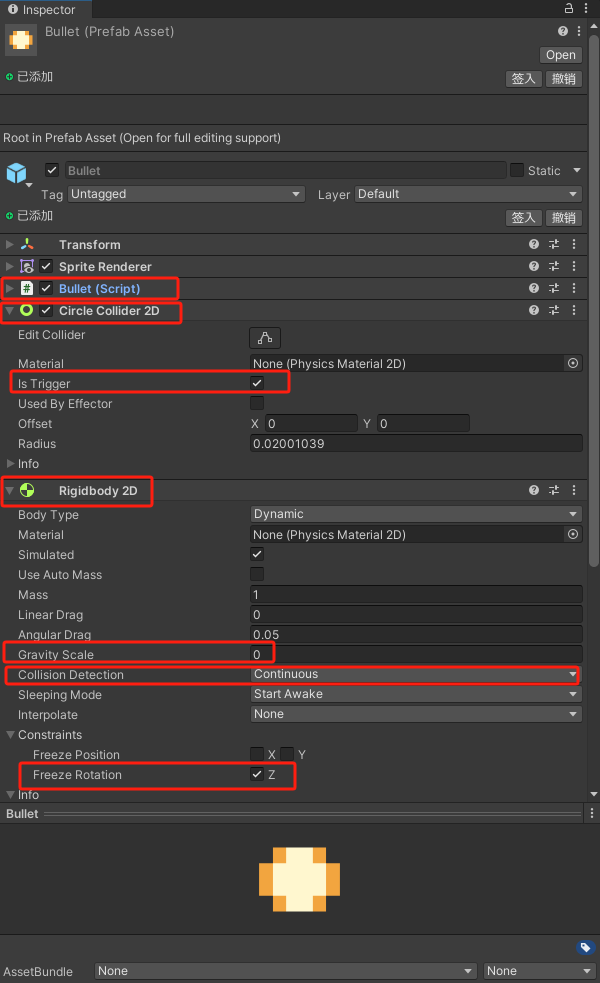The width and height of the screenshot is (600, 983).
Task: Open the Layer dropdown showing Default
Action: point(468,194)
